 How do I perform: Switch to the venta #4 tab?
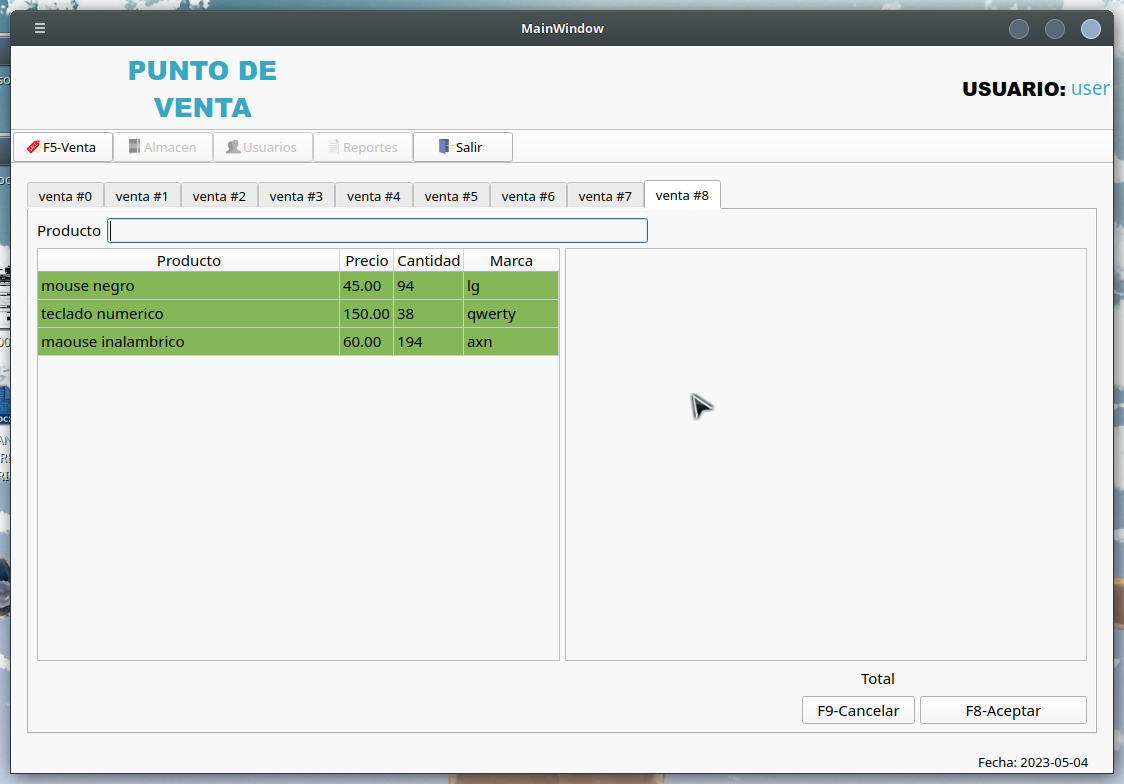coord(373,196)
